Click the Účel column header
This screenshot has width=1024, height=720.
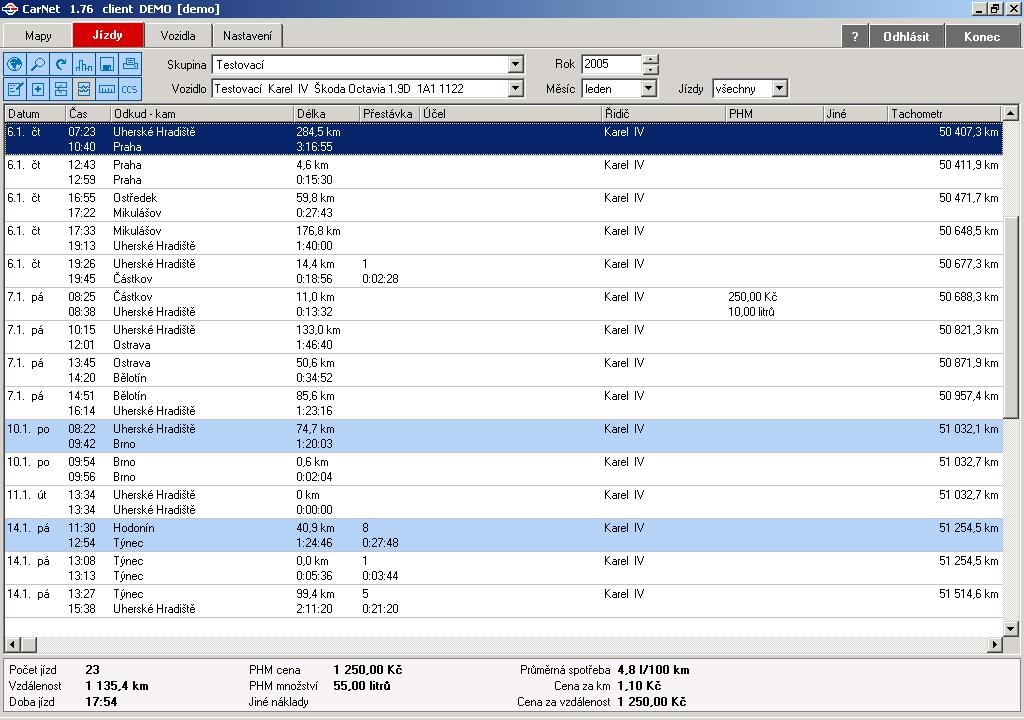pyautogui.click(x=510, y=114)
